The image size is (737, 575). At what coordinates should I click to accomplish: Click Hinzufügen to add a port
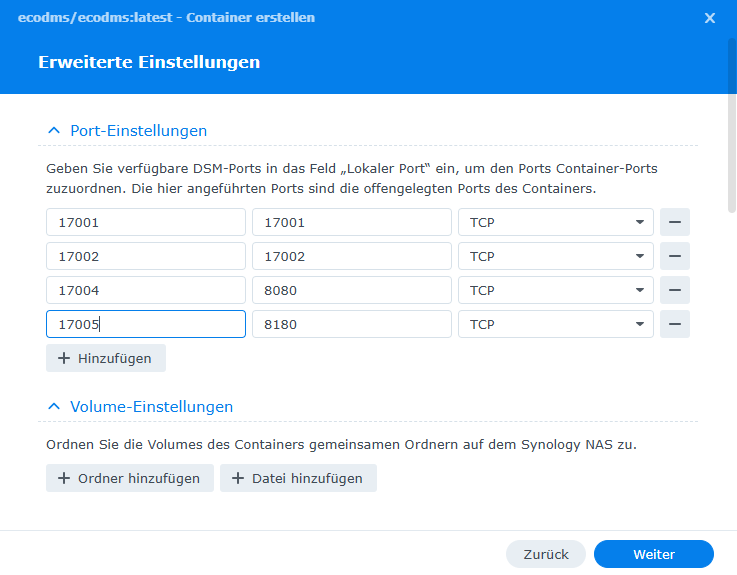pyautogui.click(x=106, y=358)
